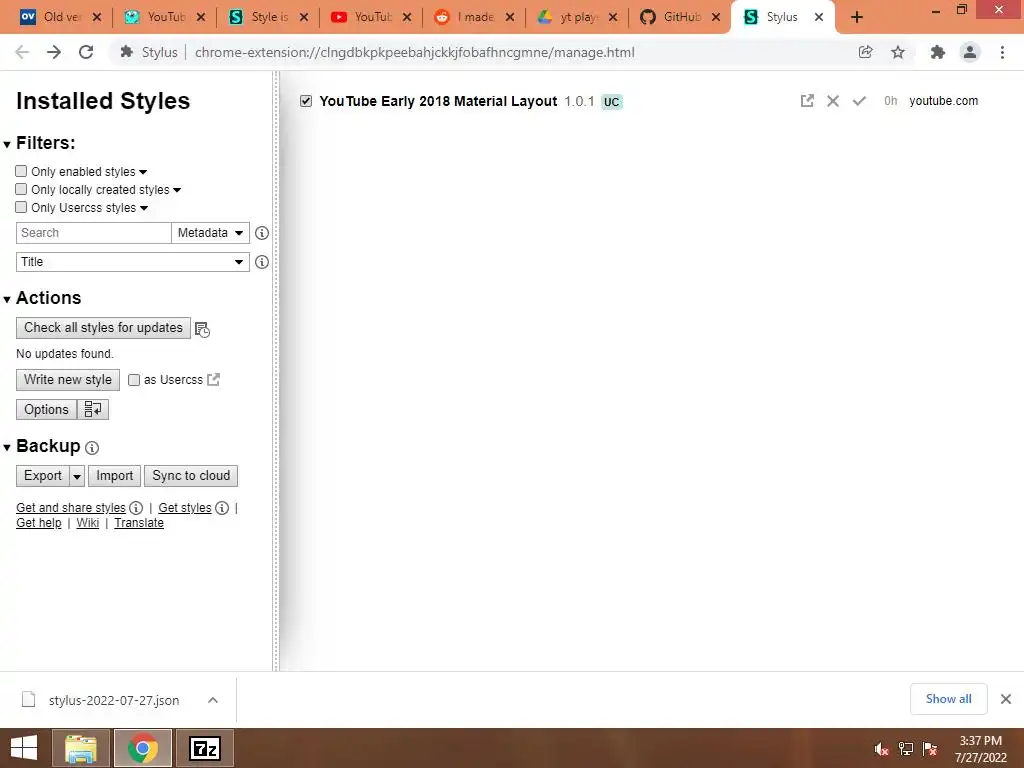Tick the as Usercss checkbox
This screenshot has height=768, width=1024.
tap(134, 379)
